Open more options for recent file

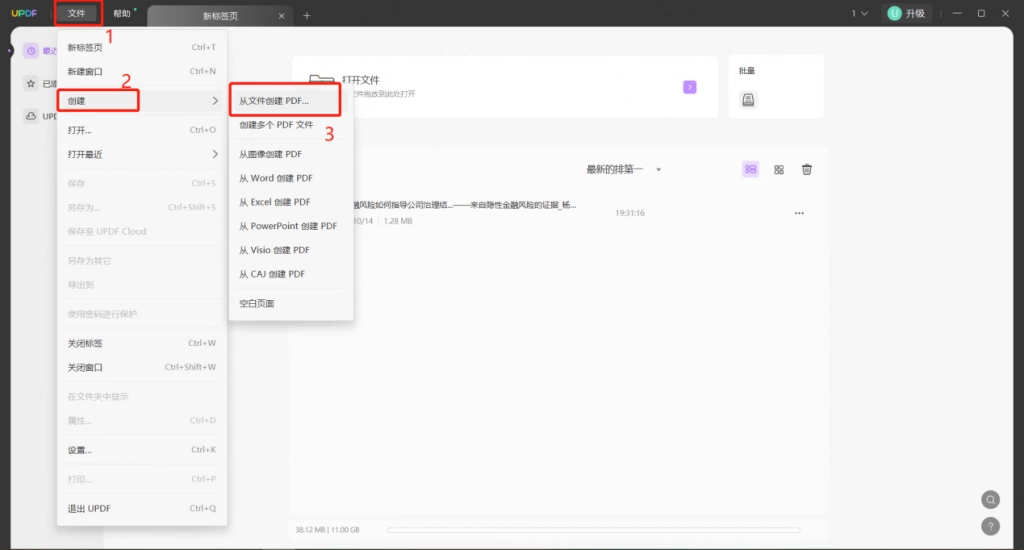click(x=799, y=213)
